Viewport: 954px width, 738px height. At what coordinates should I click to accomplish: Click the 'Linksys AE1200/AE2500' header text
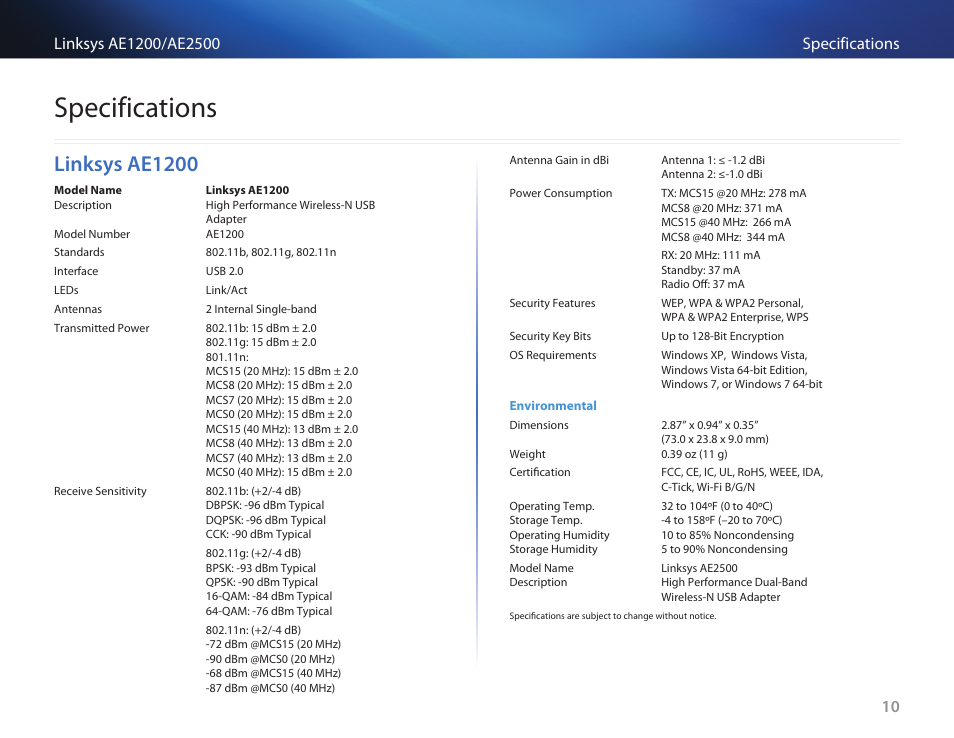(137, 44)
